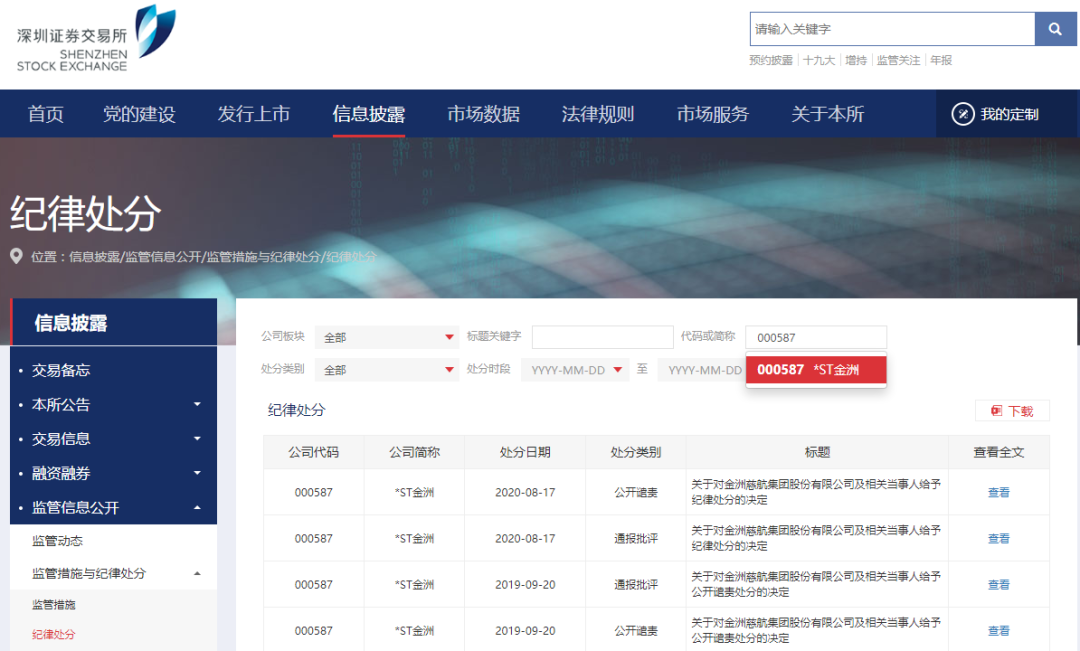Image resolution: width=1080 pixels, height=651 pixels.
Task: Open the 公司板块 dropdown
Action: coord(387,338)
